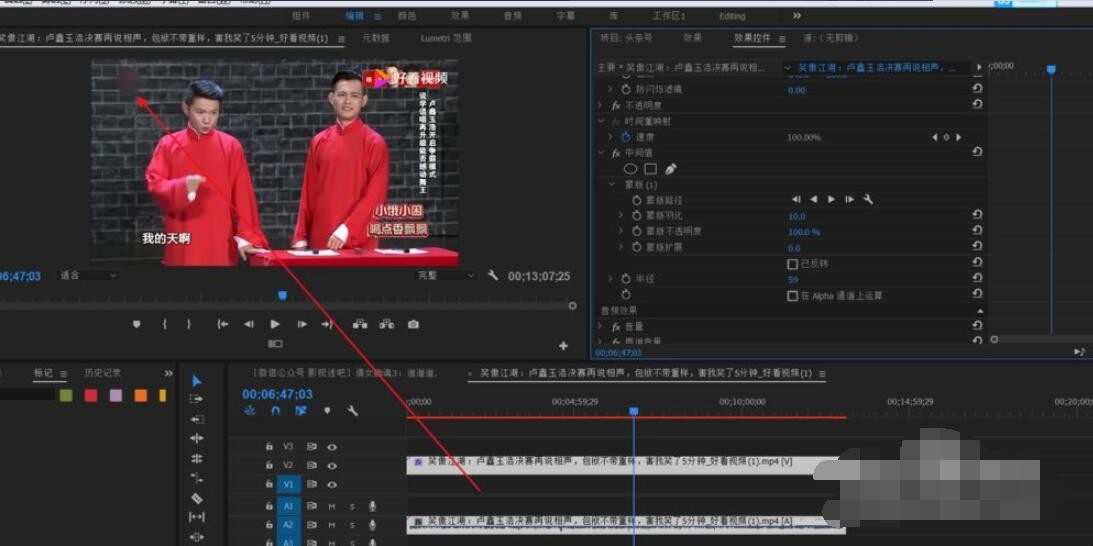Go to Out point
Screen dimensions: 1093x546
pyautogui.click(x=328, y=324)
